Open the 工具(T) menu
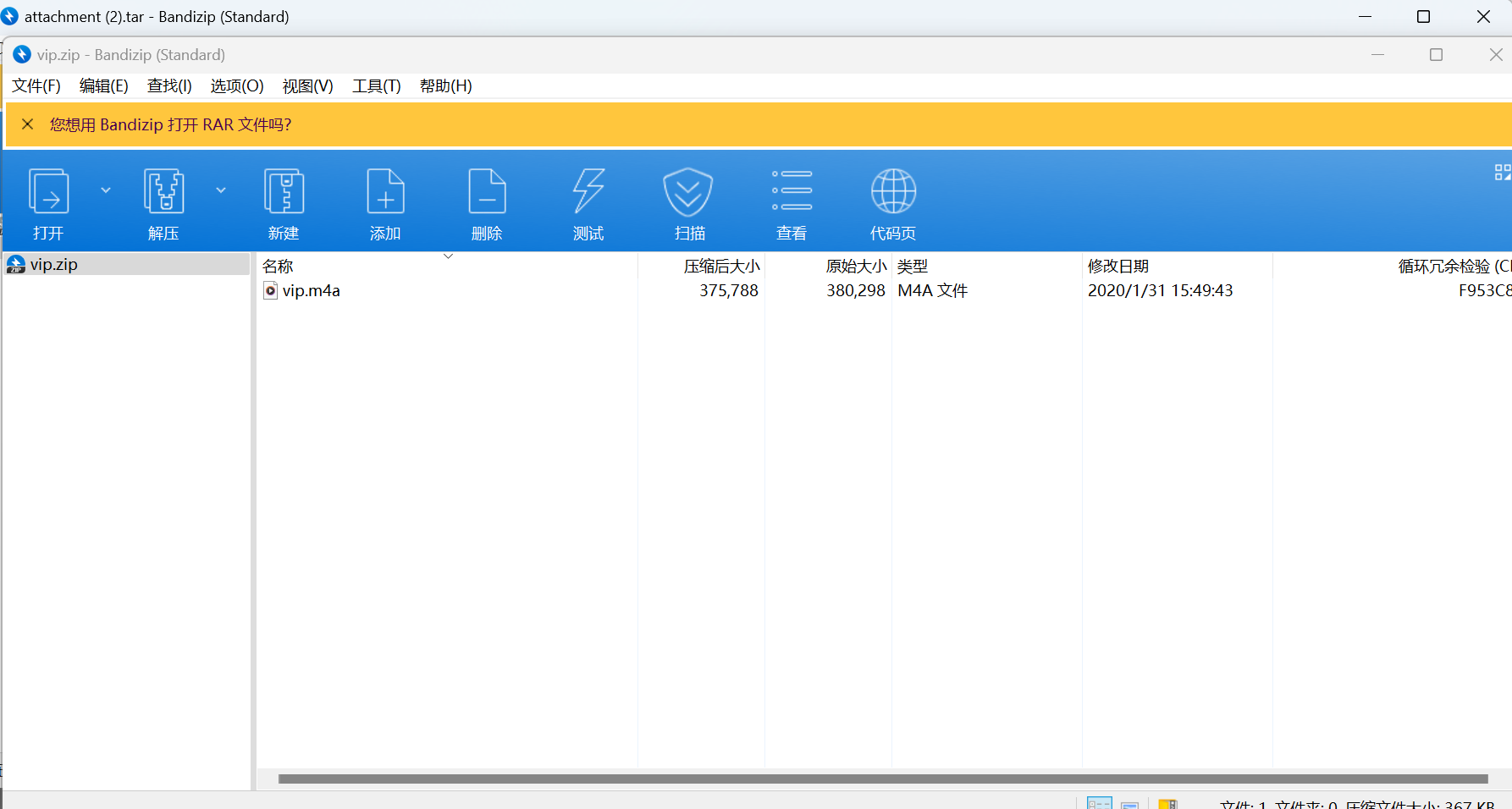This screenshot has height=809, width=1512. tap(377, 86)
